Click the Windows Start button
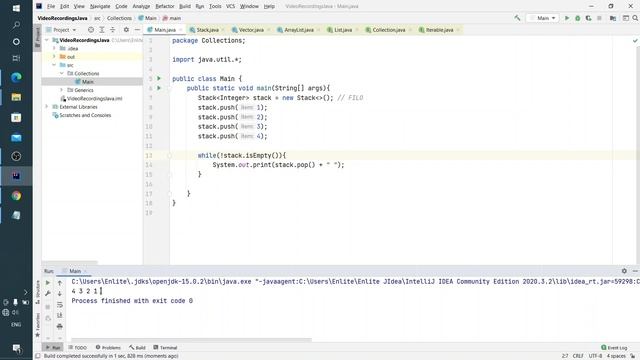Viewport: 640px width, 360px height. point(16,8)
